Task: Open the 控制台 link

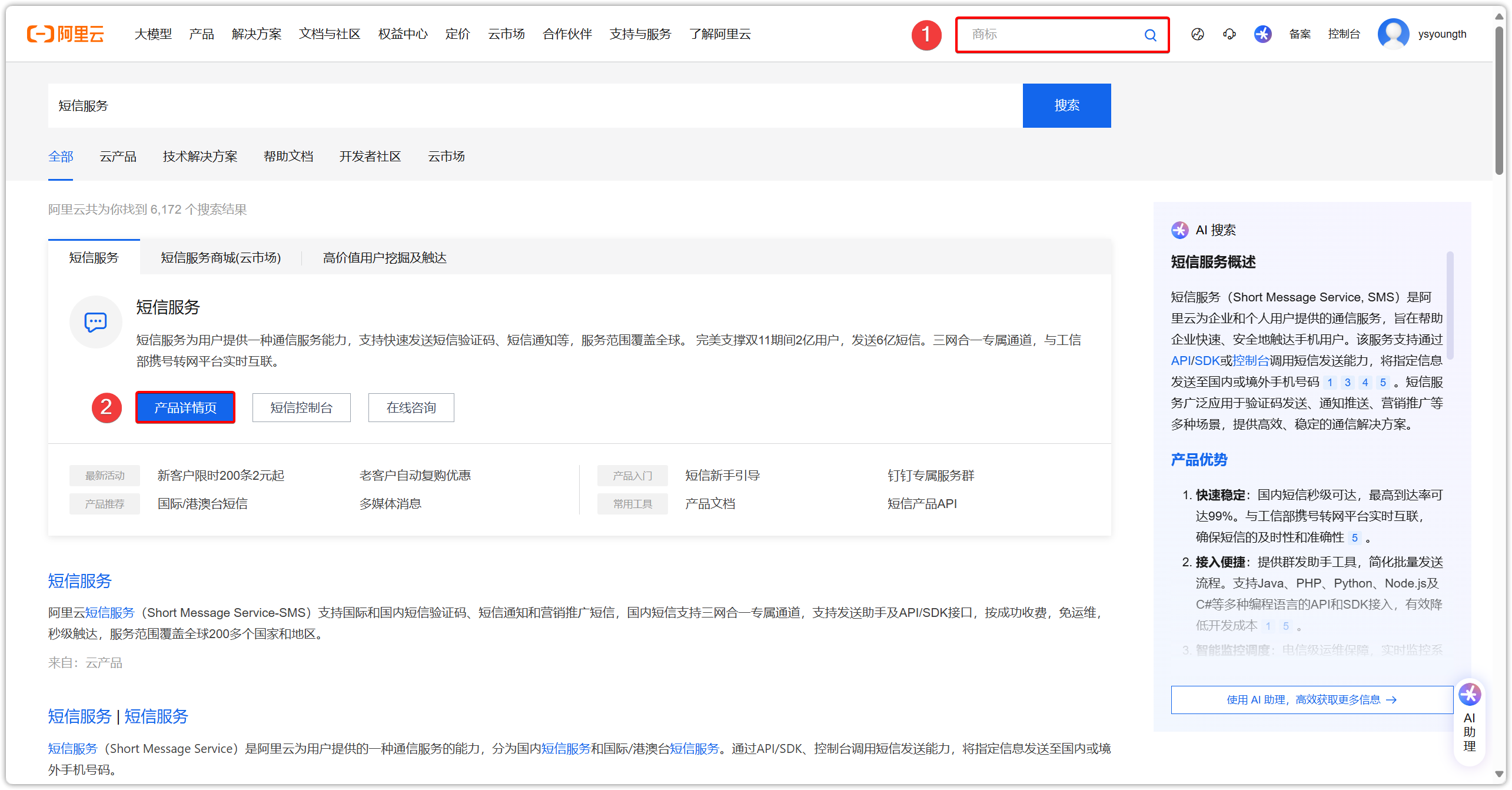Action: pyautogui.click(x=1344, y=34)
